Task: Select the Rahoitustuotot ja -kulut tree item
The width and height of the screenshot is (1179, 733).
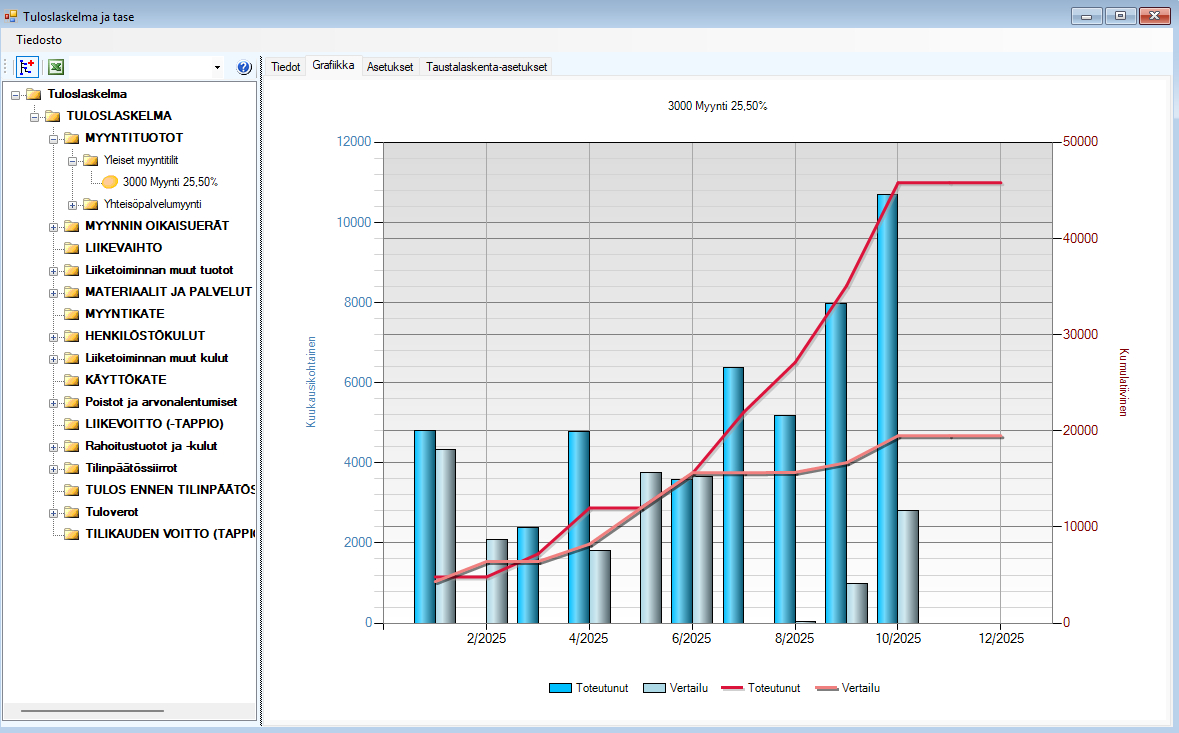Action: tap(151, 446)
